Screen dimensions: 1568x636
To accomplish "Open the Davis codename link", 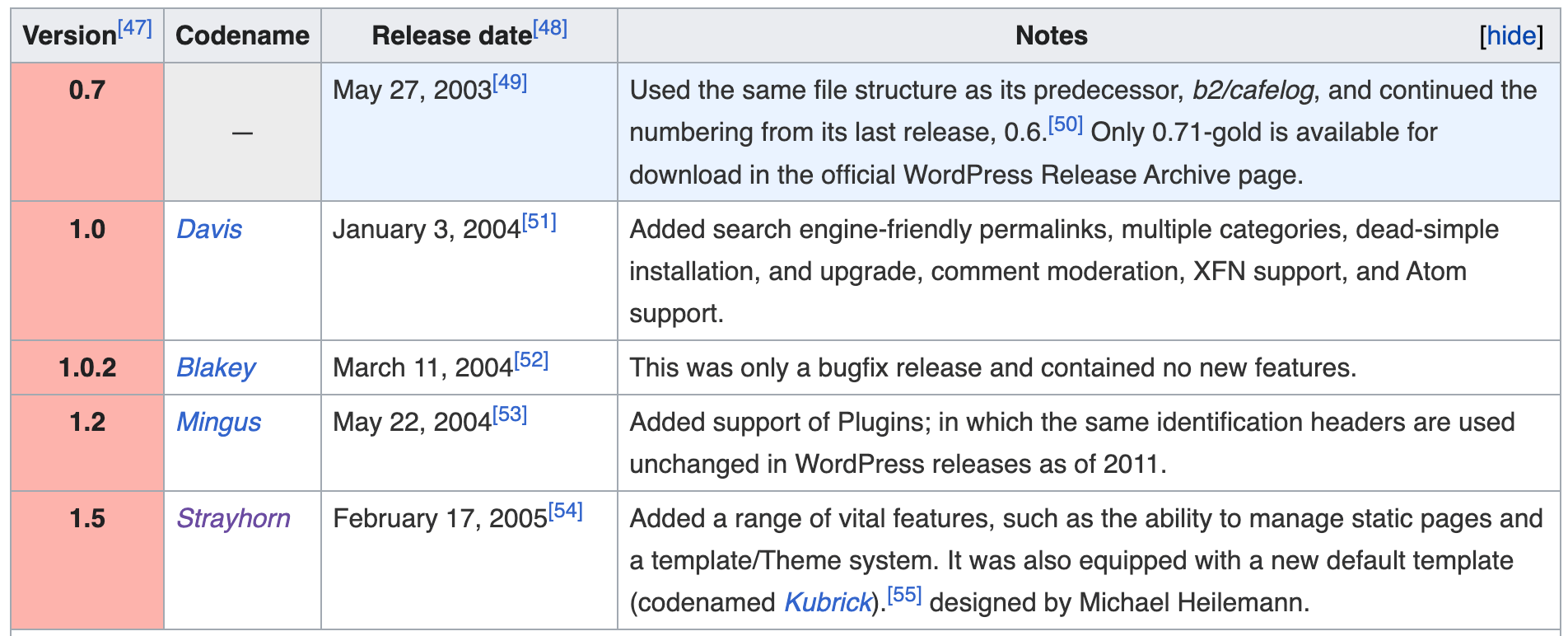I will tap(209, 229).
